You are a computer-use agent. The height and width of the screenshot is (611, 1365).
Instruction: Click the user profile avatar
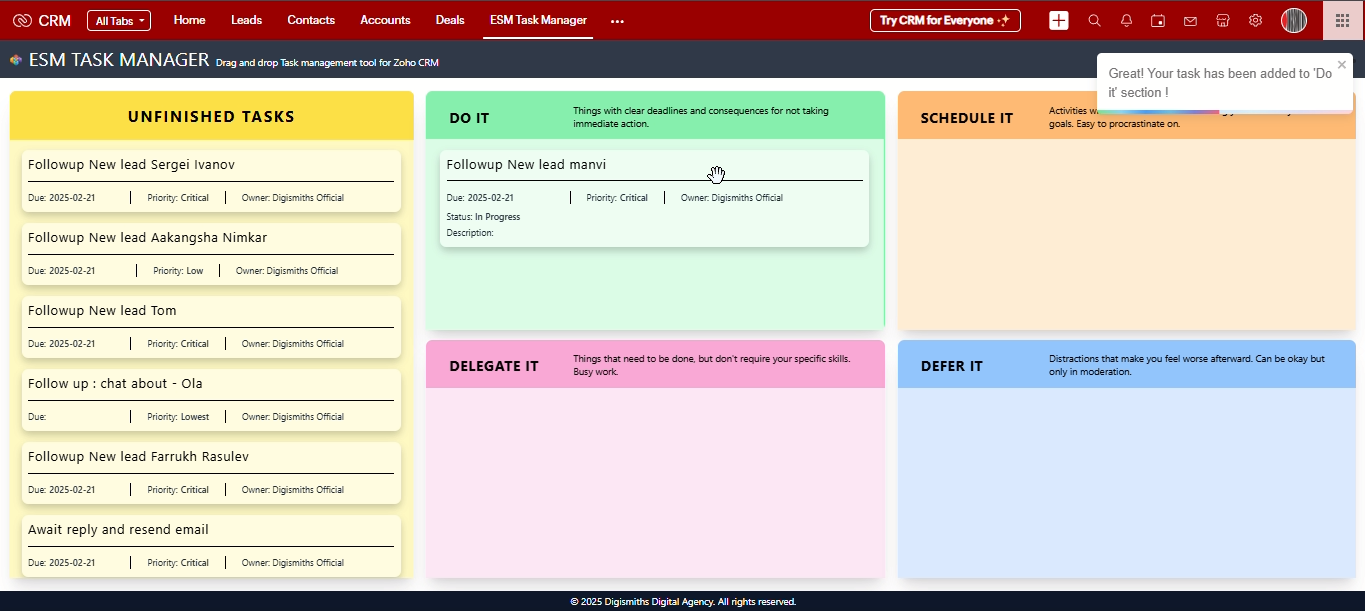click(1294, 21)
